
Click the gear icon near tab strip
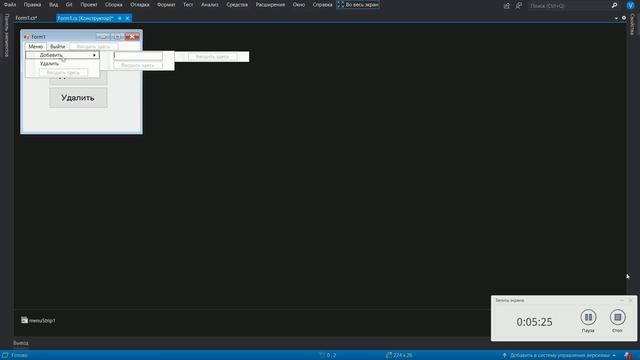click(624, 18)
